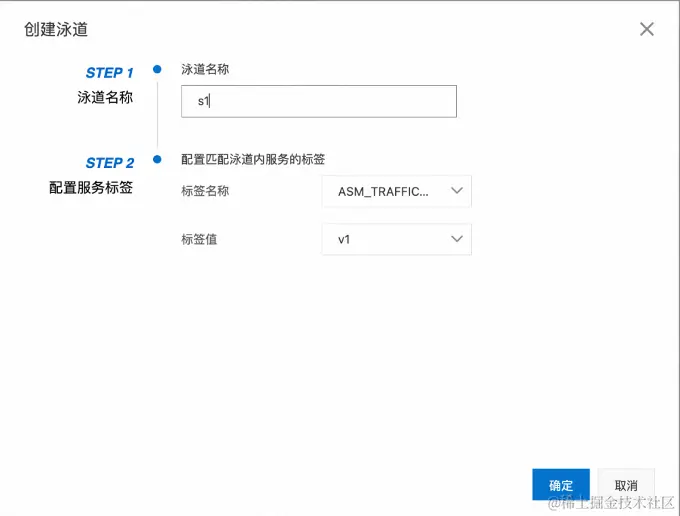Open the 标签名称 dropdown showing ASM_TRAFFIC...
The width and height of the screenshot is (680, 516).
pyautogui.click(x=396, y=191)
